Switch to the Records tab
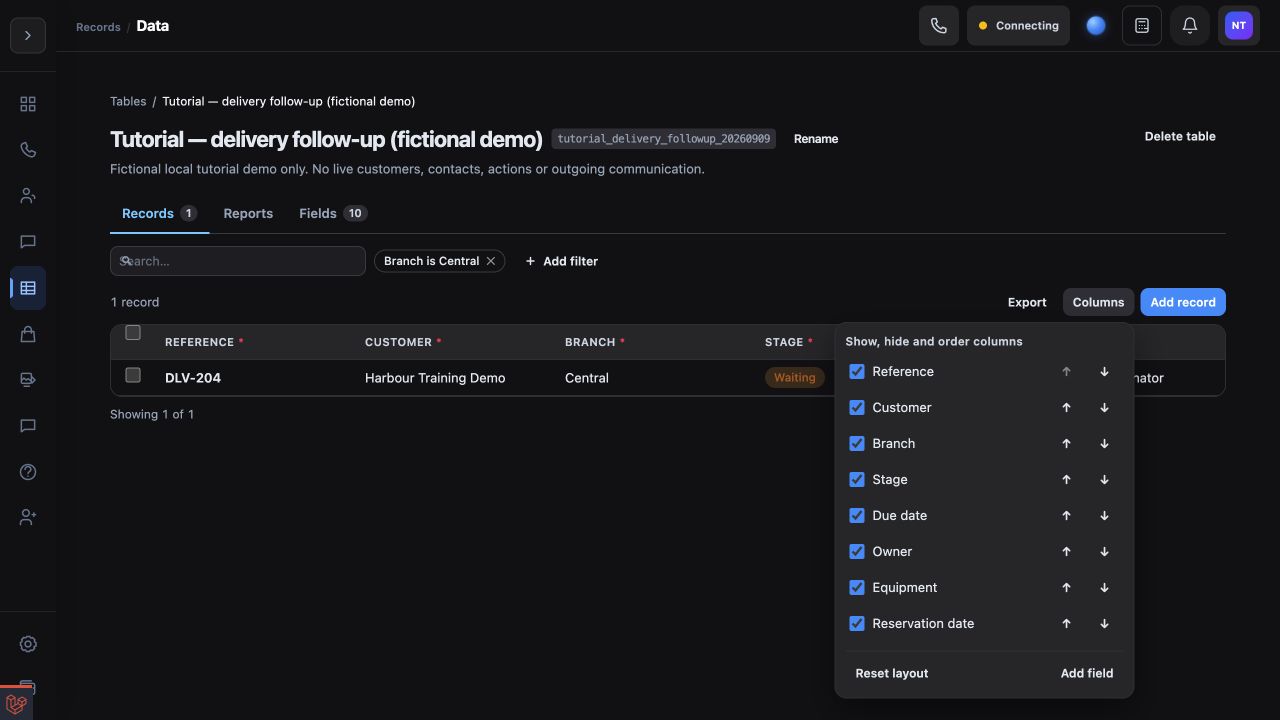Image resolution: width=1280 pixels, height=720 pixels. [159, 213]
